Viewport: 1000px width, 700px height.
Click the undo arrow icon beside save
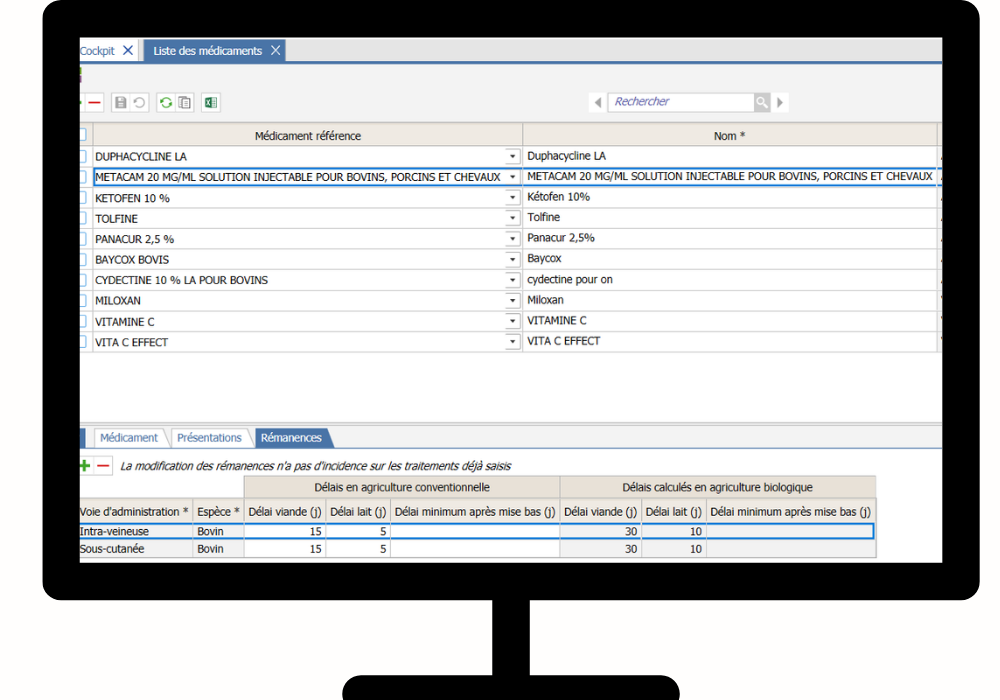click(139, 103)
